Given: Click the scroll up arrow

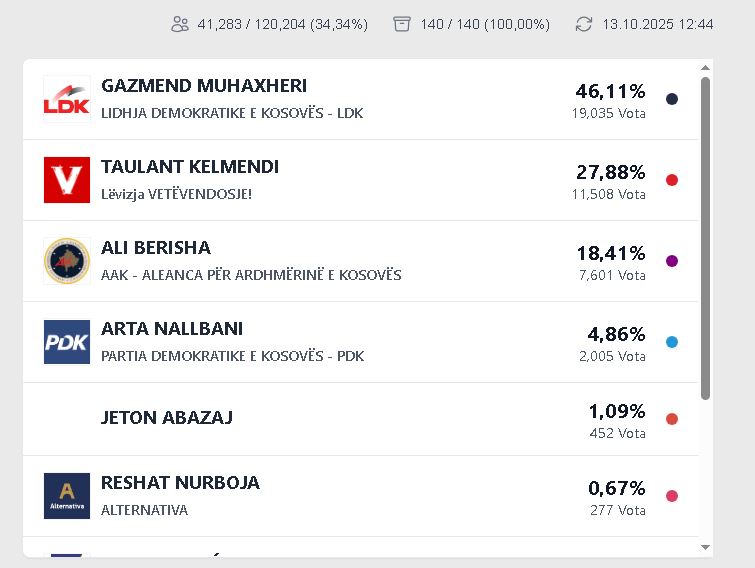Looking at the screenshot, I should click(x=706, y=68).
